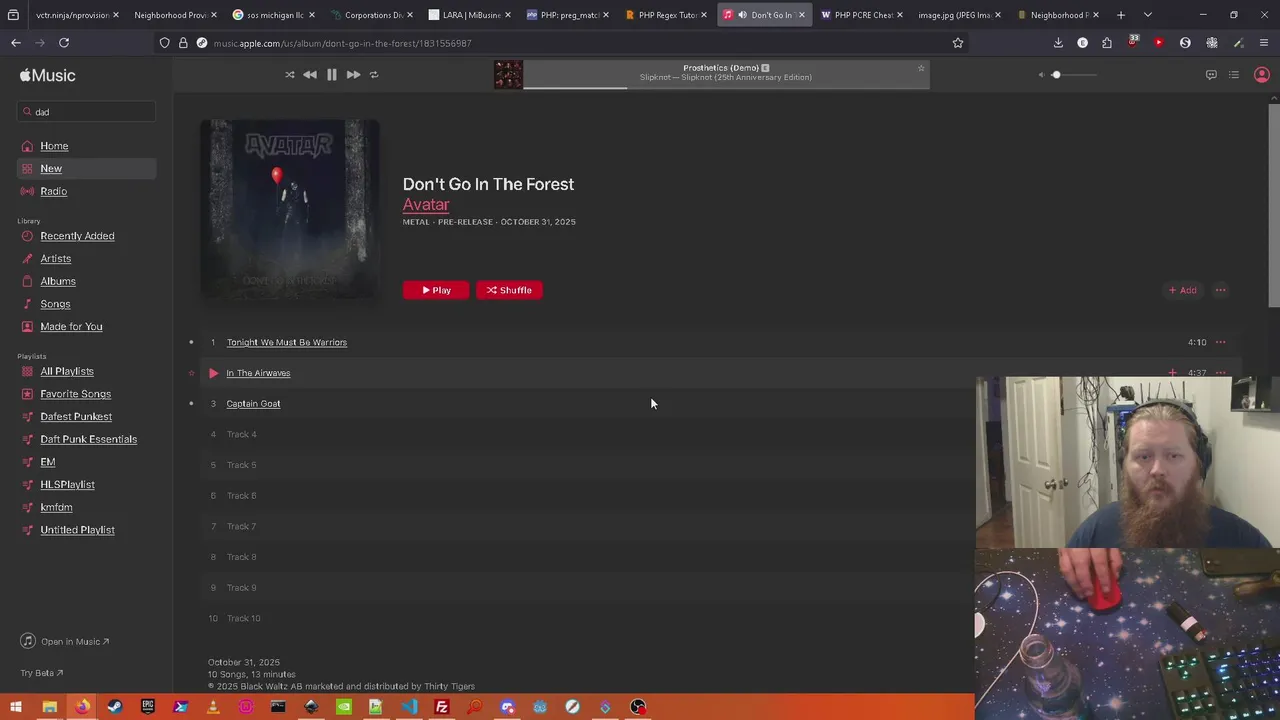Open the album's more options menu
The image size is (1280, 720).
(1220, 290)
